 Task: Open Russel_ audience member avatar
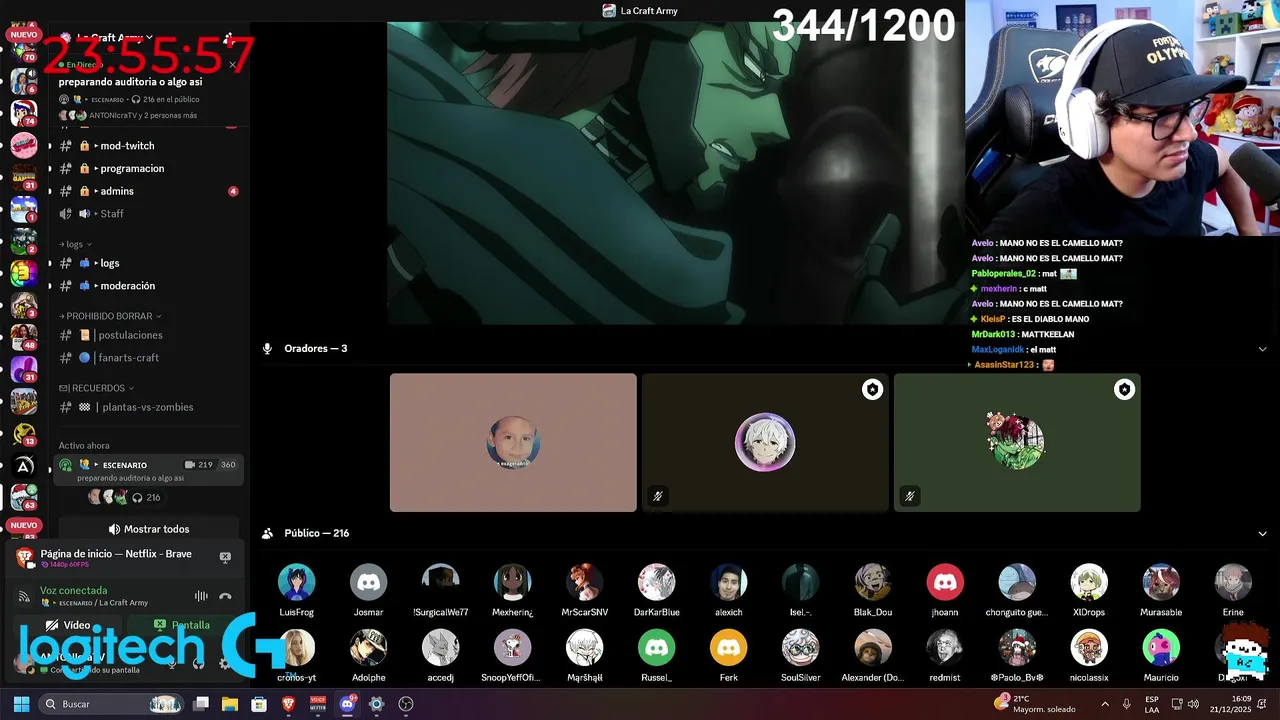656,648
